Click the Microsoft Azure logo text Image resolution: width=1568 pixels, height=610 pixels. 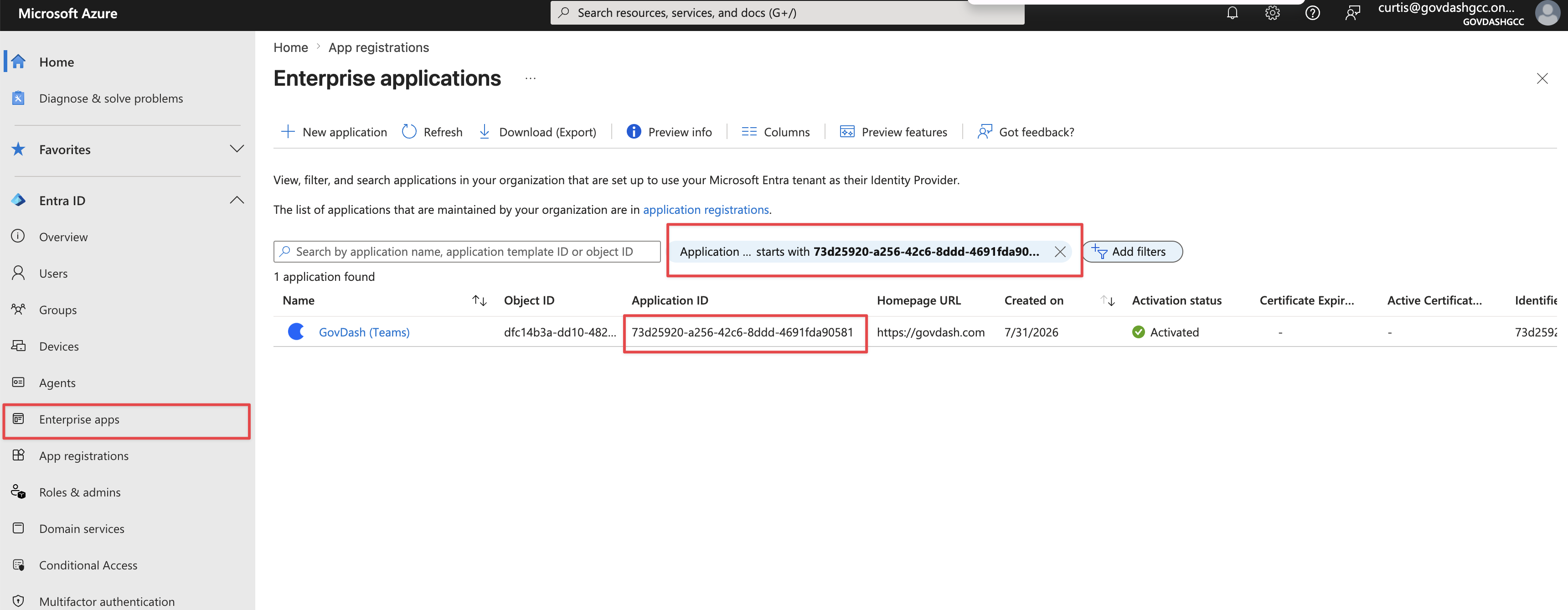point(67,13)
